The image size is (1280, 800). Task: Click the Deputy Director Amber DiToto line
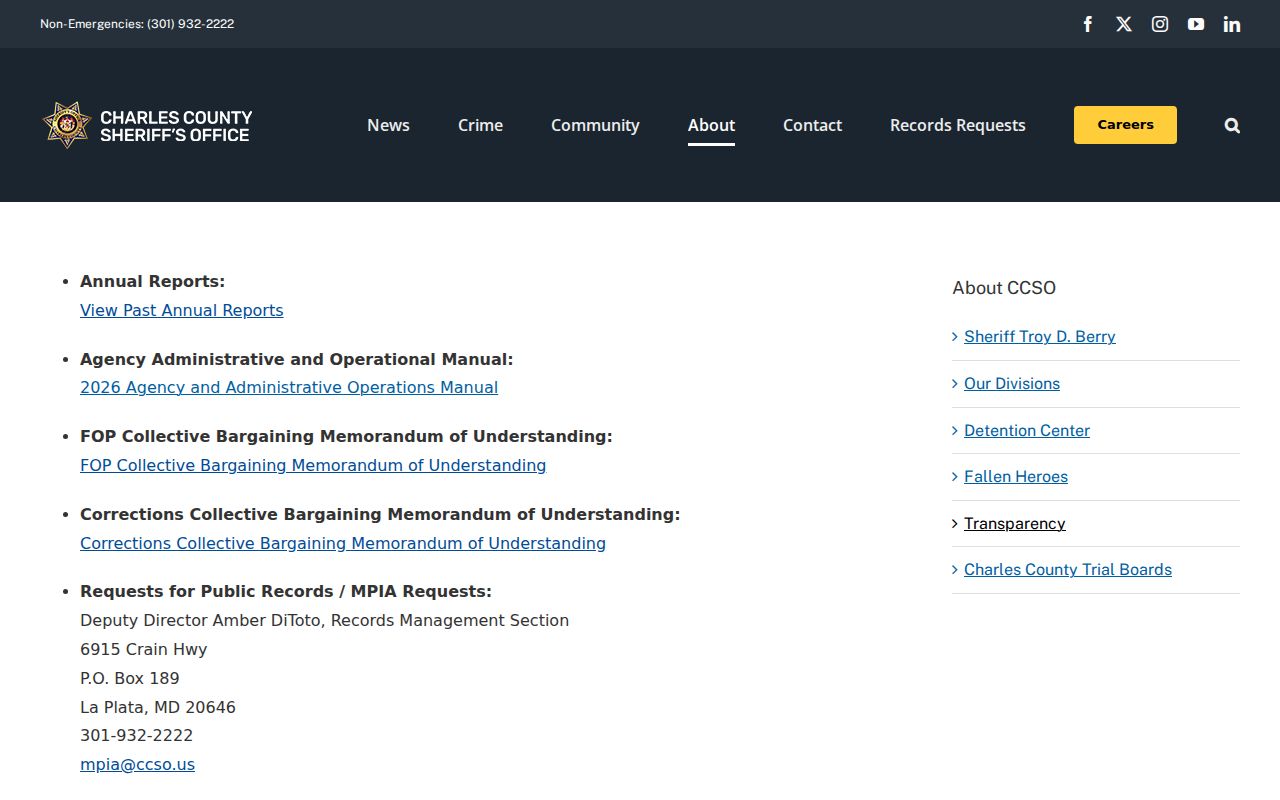(324, 620)
